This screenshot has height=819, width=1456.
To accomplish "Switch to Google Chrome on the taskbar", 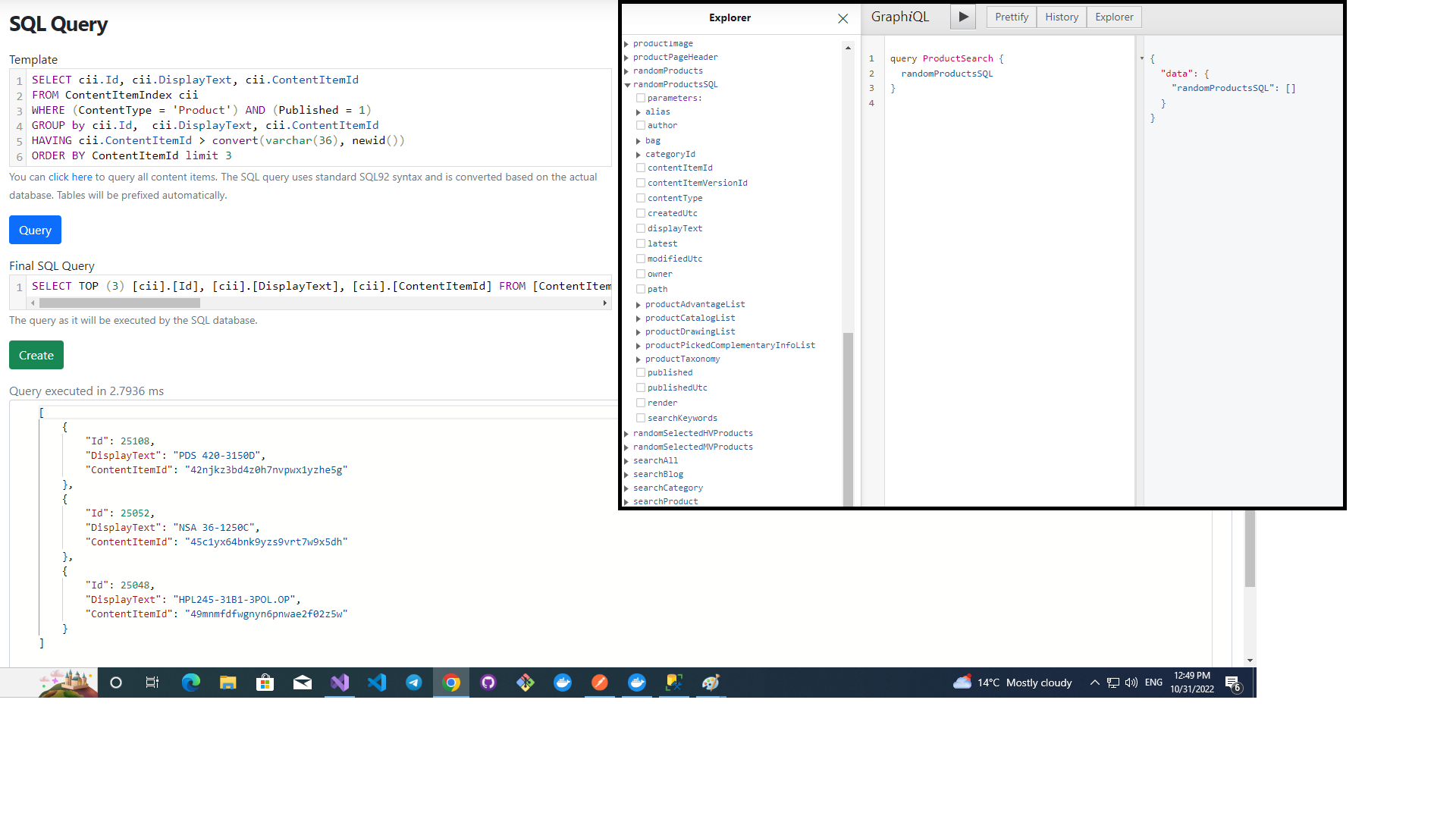I will pyautogui.click(x=451, y=682).
